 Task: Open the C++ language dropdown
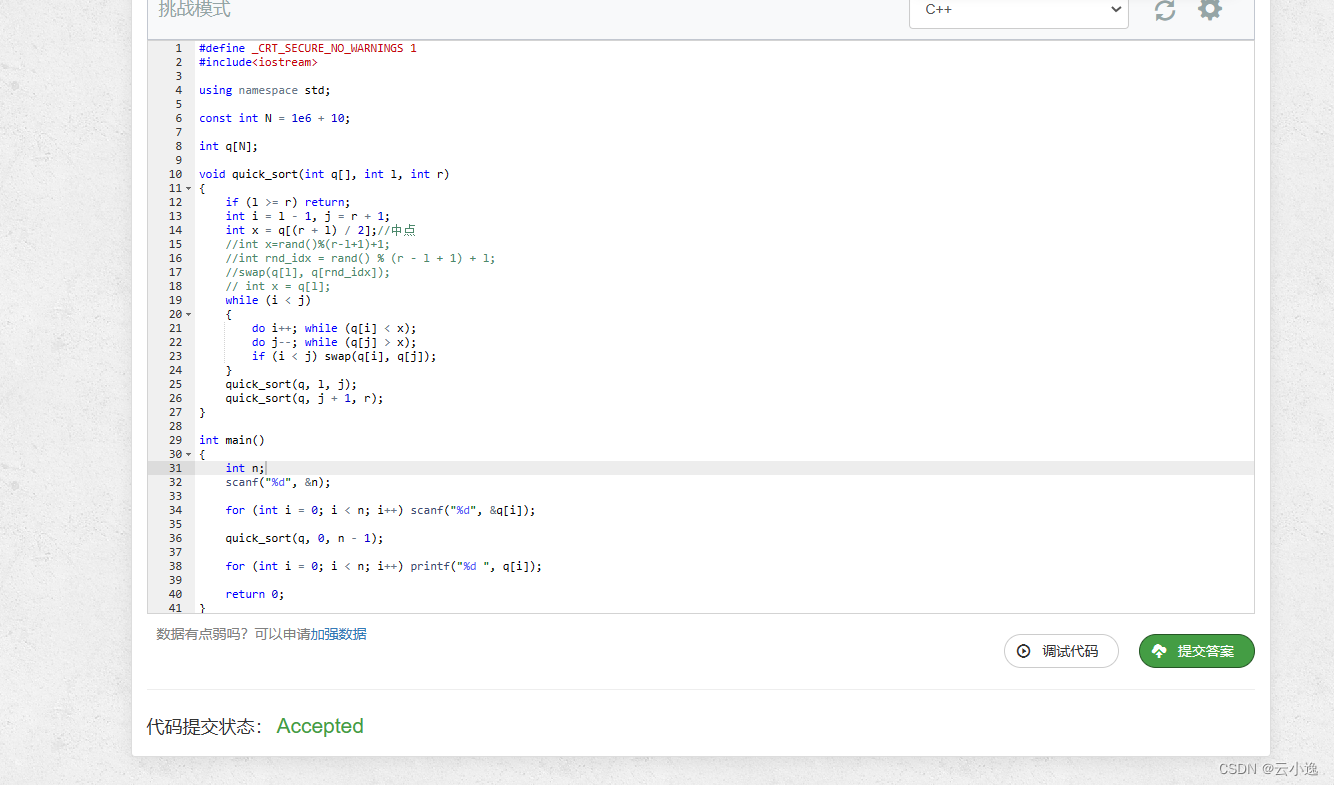[x=1018, y=10]
